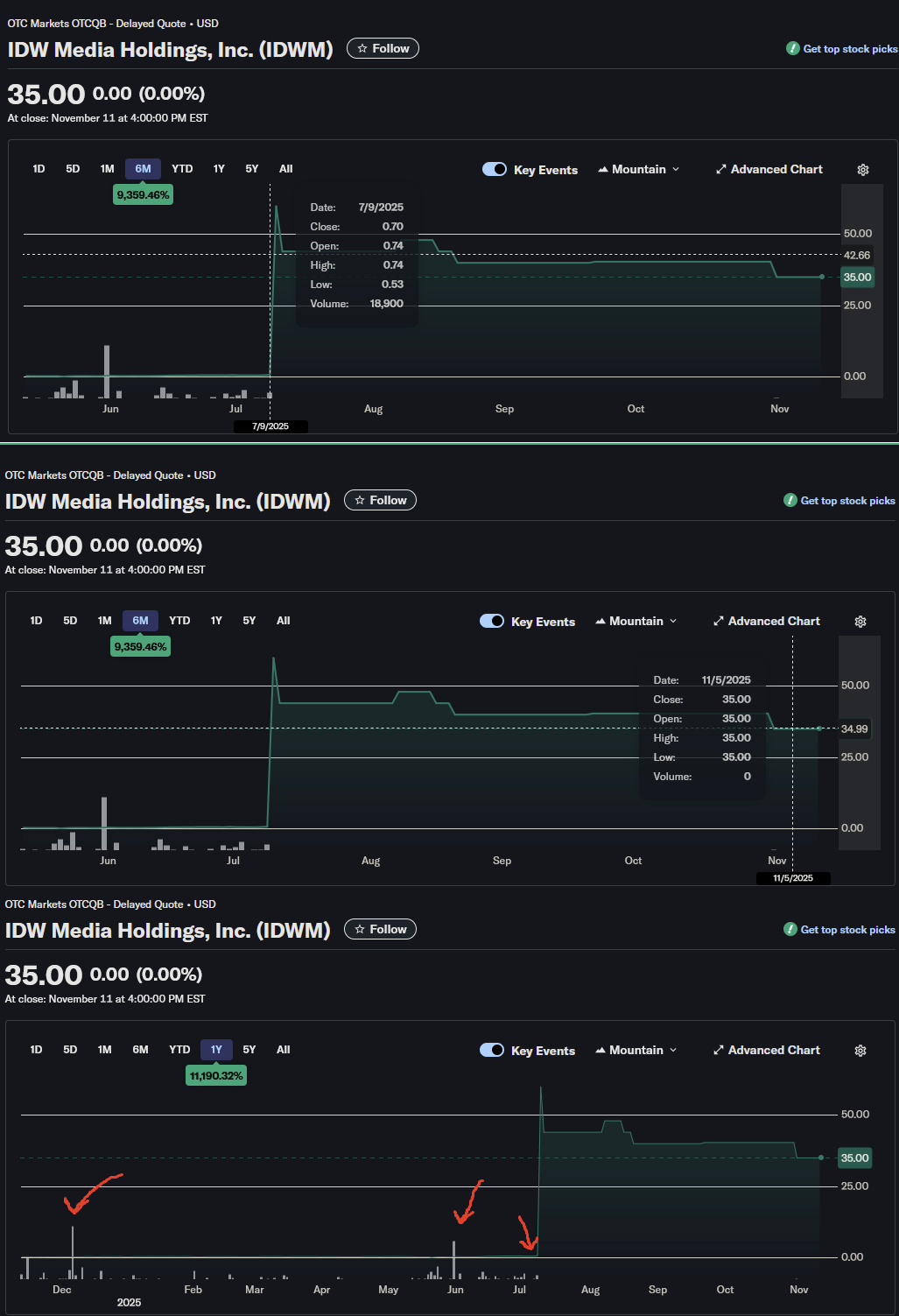Select 1Y range in second chart
899x1316 pixels.
216,621
